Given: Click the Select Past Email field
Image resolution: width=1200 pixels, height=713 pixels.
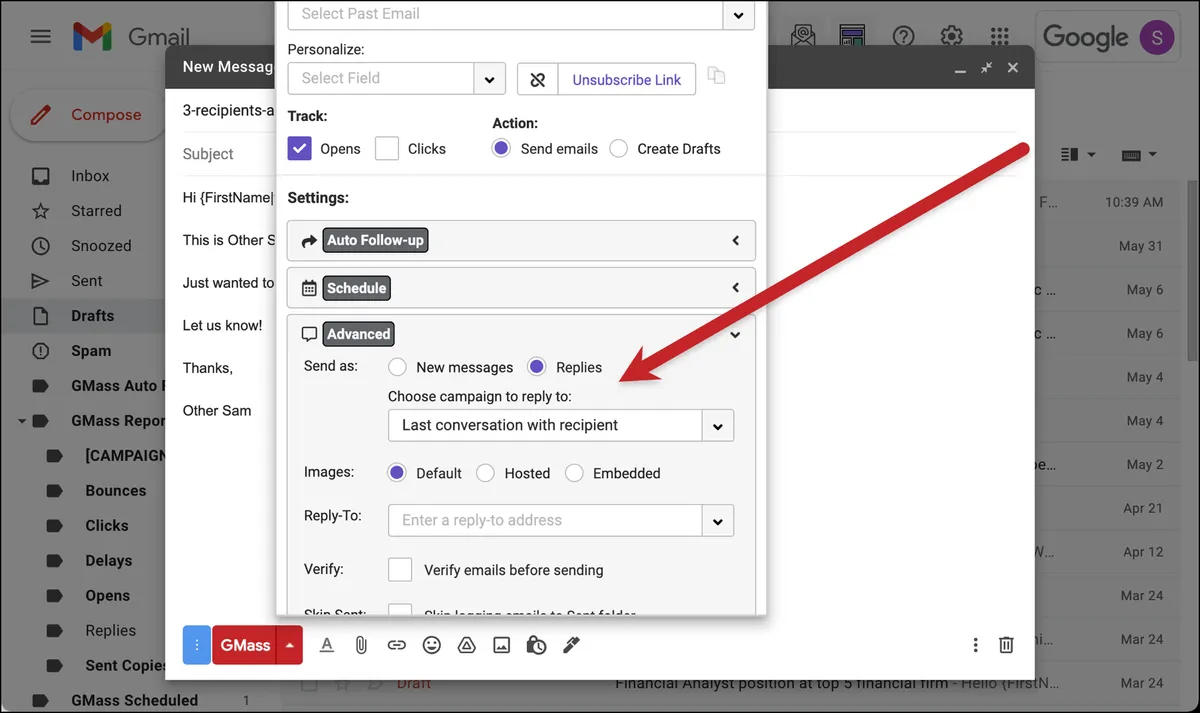Looking at the screenshot, I should pos(505,14).
